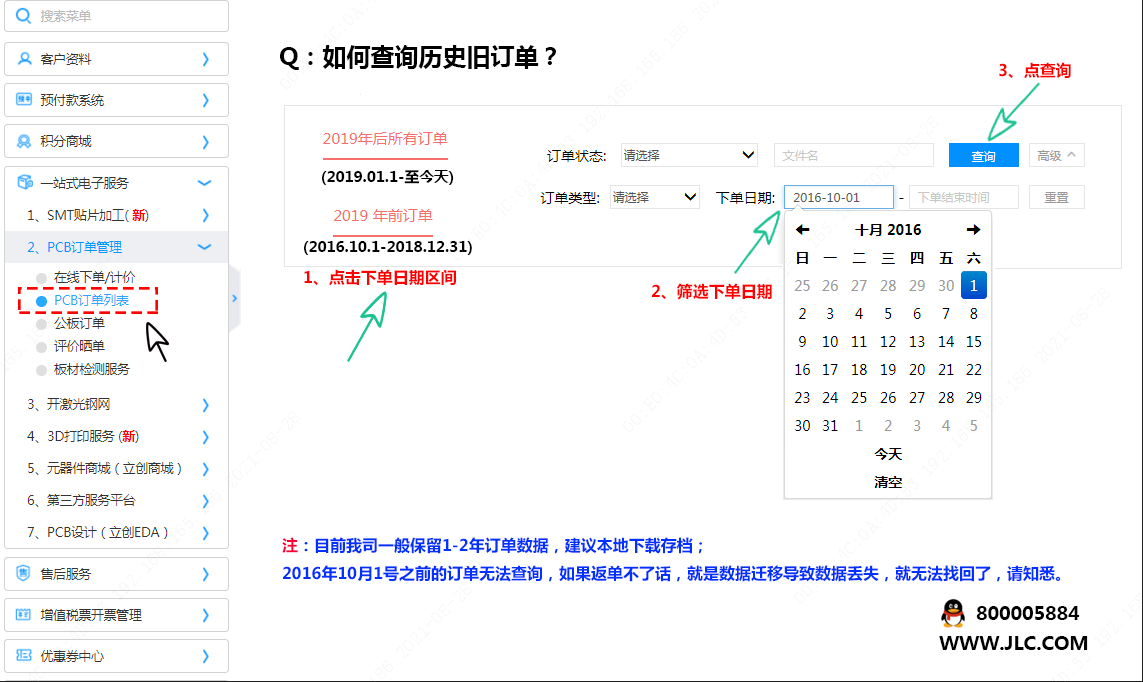Click the 优惠券中心 coupon icon
Viewport: 1143px width, 682px height.
click(24, 656)
